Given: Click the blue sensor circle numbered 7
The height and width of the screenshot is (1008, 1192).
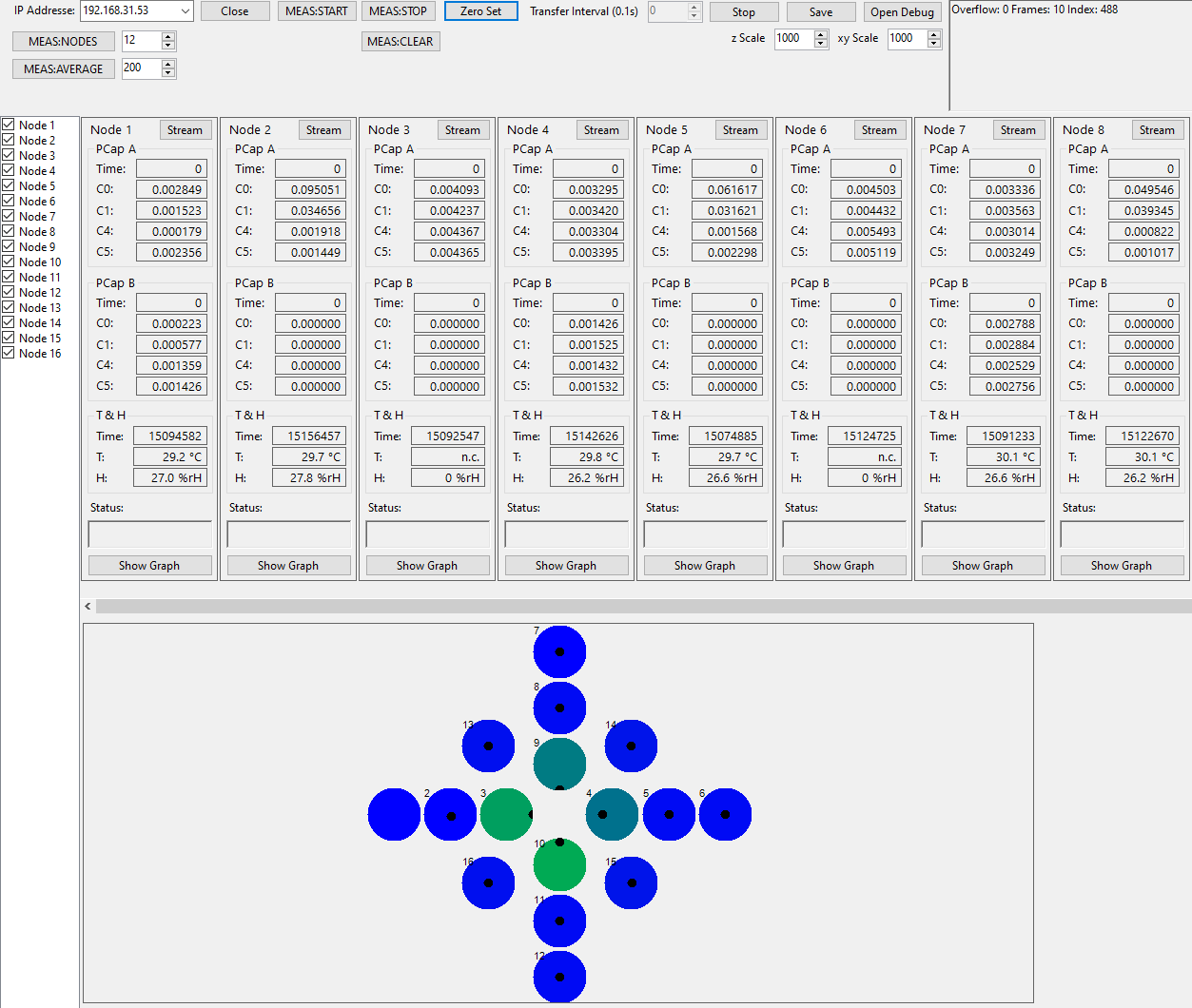Looking at the screenshot, I should click(x=559, y=652).
